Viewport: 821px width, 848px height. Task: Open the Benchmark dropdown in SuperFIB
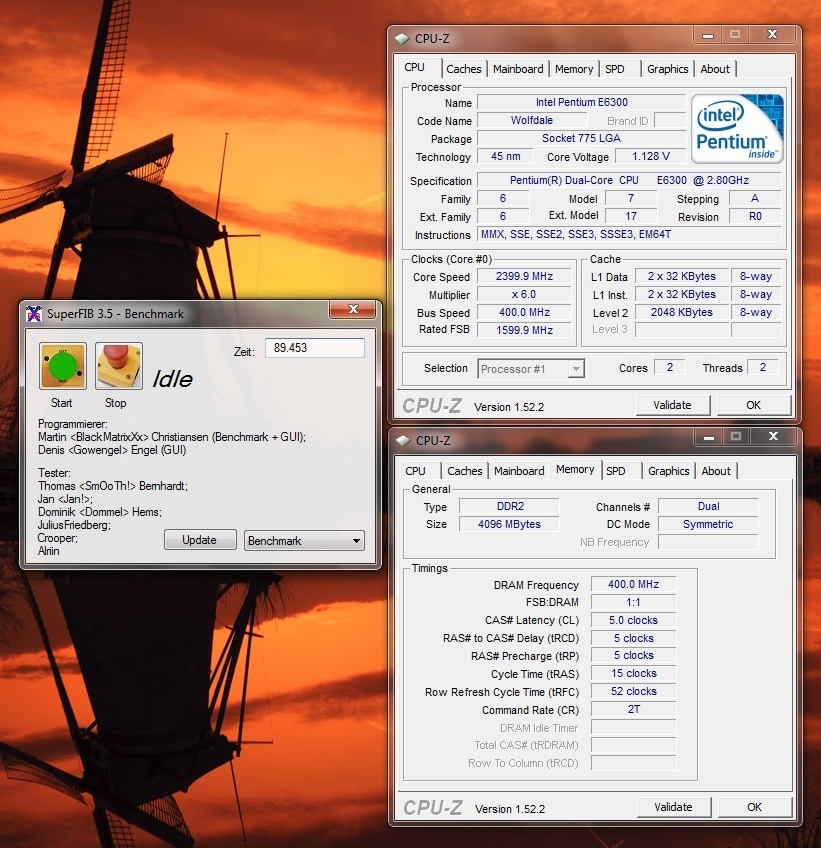[x=304, y=540]
